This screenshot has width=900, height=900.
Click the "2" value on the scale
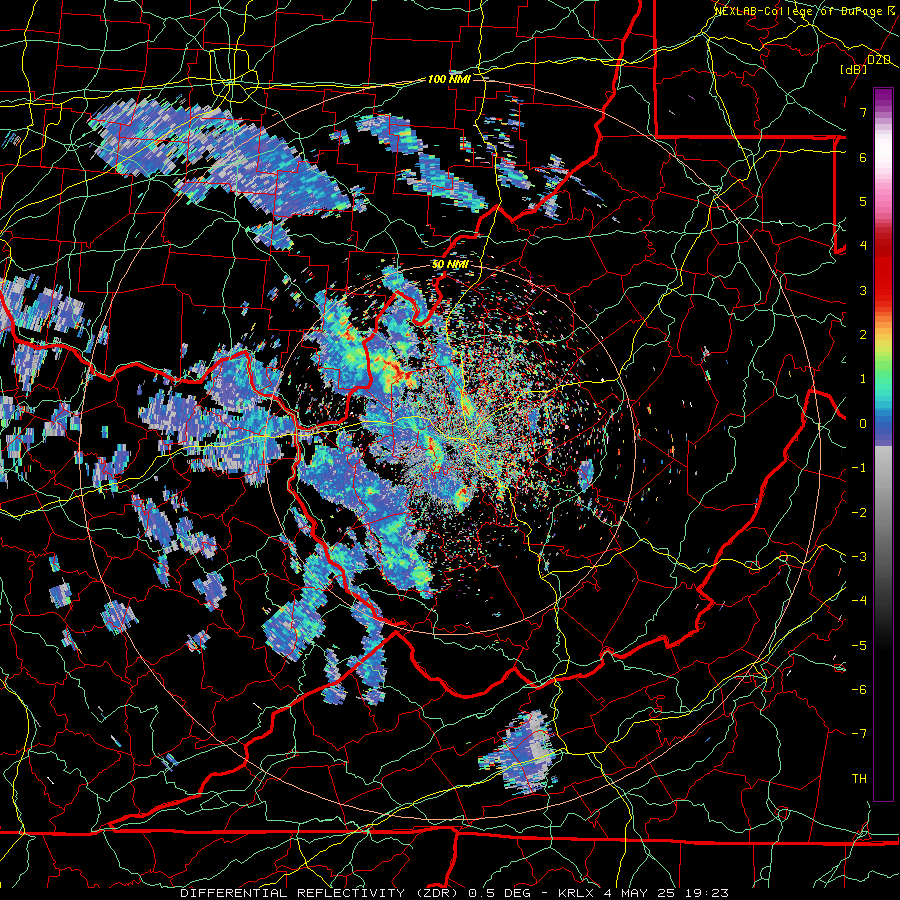[863, 335]
